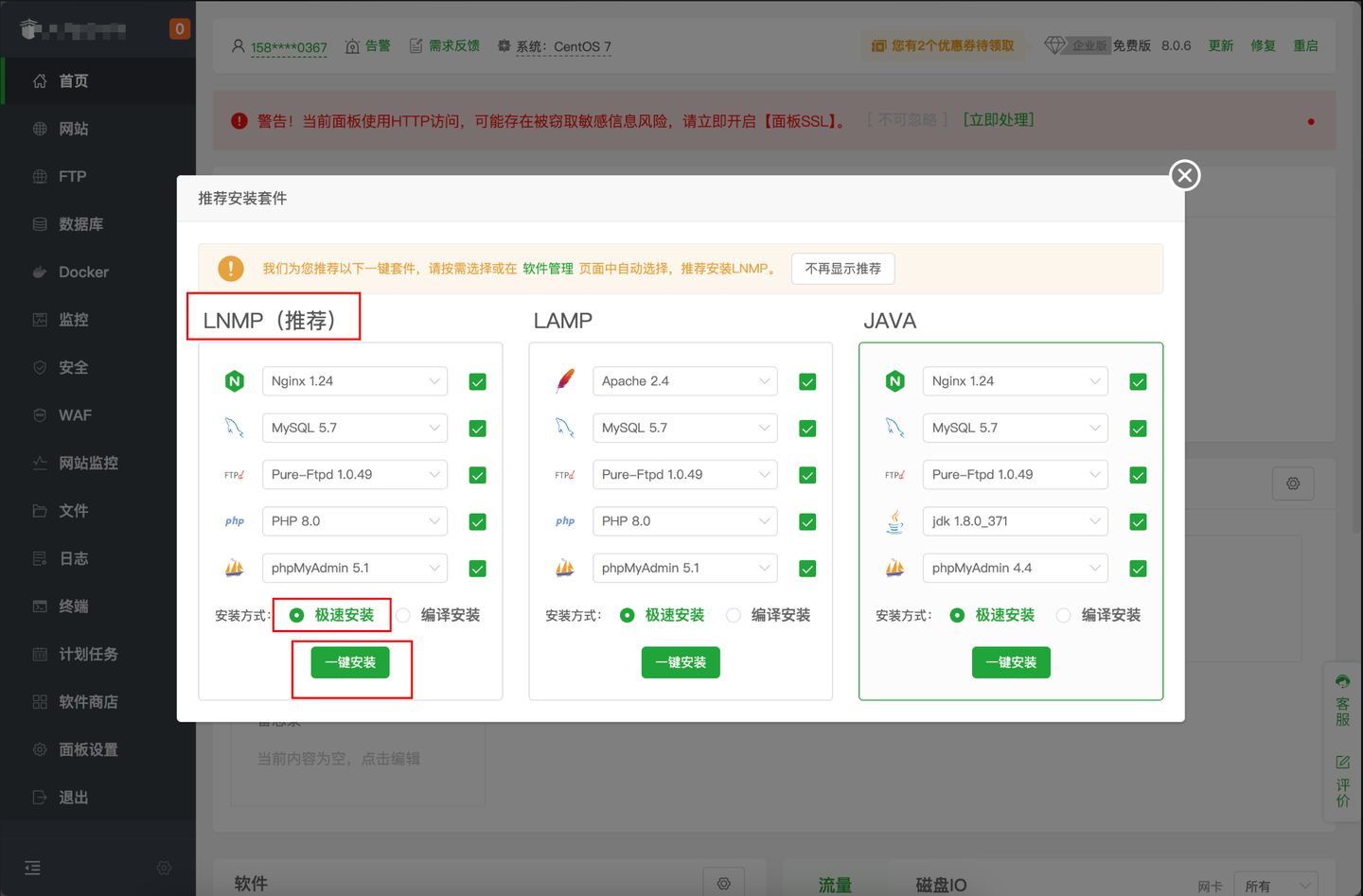
Task: Click the orange notification count badge
Action: click(x=179, y=29)
